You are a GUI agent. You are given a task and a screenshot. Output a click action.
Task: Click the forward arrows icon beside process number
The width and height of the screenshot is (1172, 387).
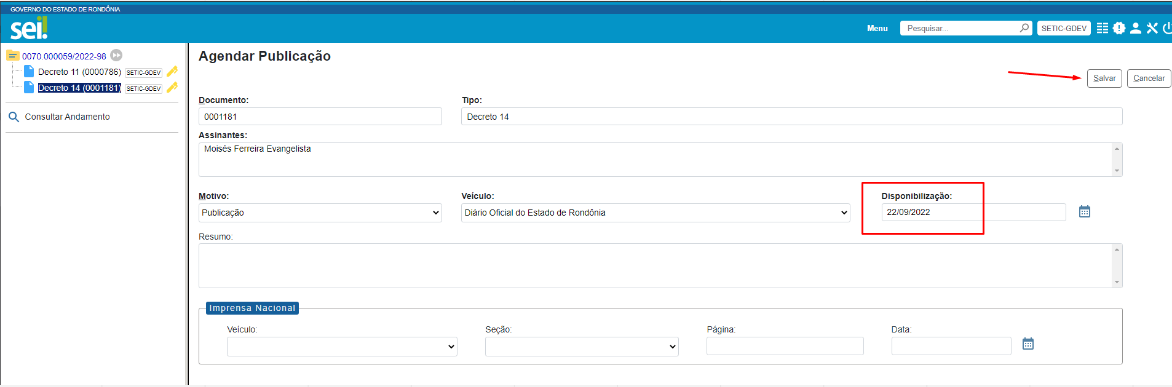[116, 55]
